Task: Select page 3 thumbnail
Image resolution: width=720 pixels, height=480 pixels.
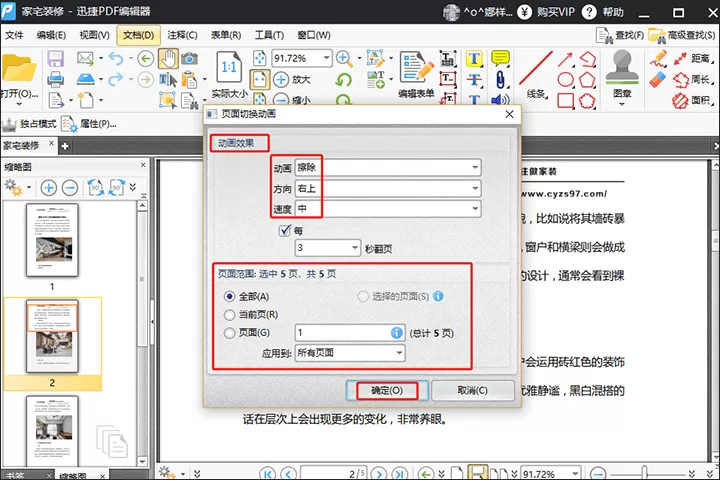Action: coord(52,431)
